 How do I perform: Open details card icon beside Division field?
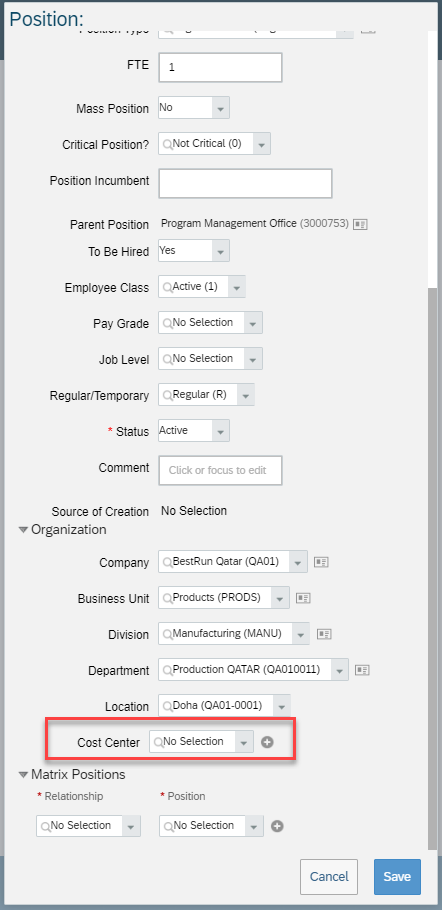[x=324, y=634]
